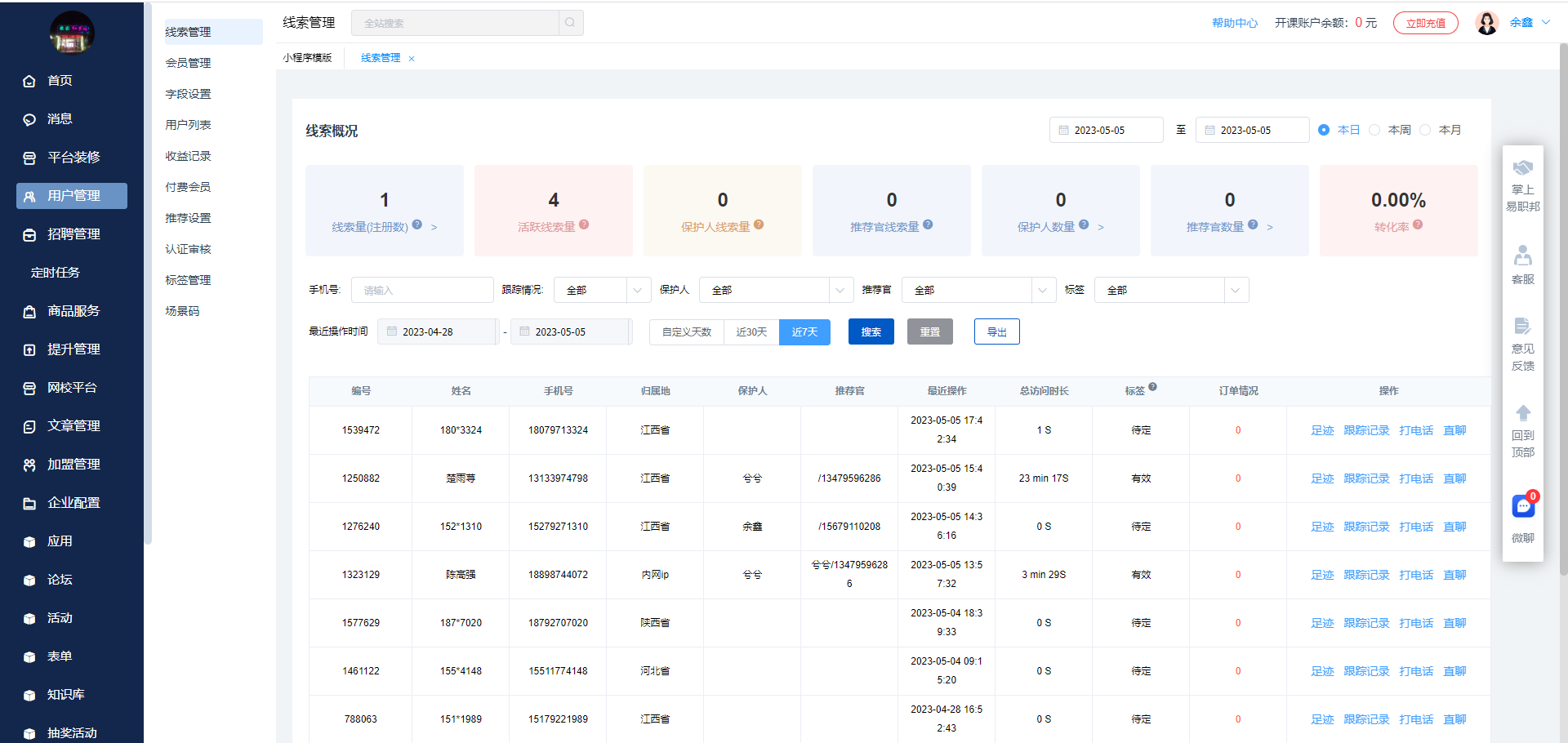Click help icon beside 标签 column header
This screenshot has width=1568, height=743.
1152,387
